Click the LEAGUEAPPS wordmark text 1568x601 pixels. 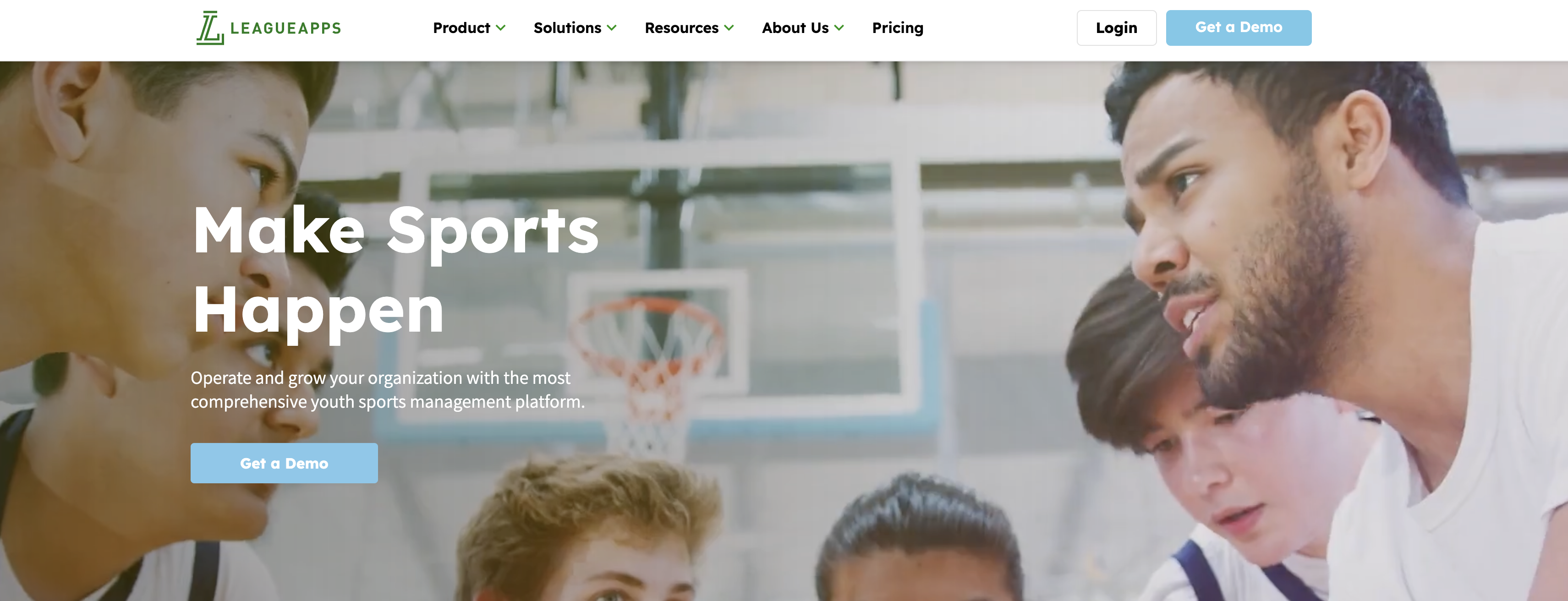pos(285,28)
